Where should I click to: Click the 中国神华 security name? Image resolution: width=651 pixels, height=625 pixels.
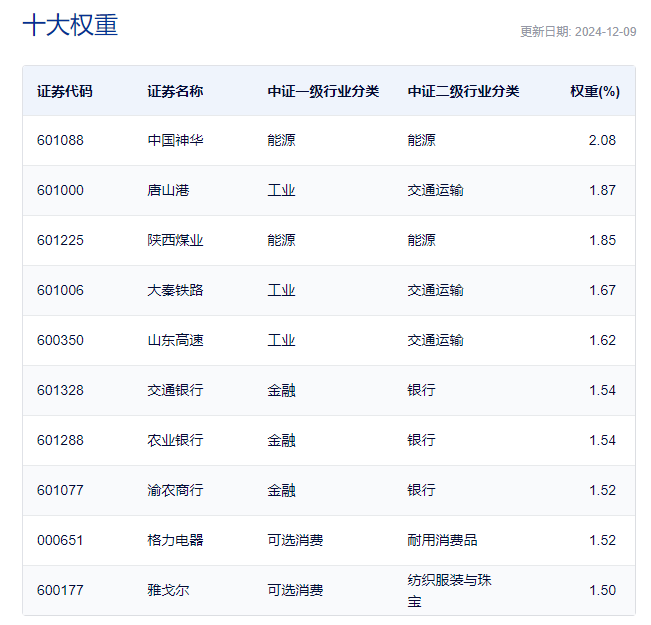tap(175, 140)
